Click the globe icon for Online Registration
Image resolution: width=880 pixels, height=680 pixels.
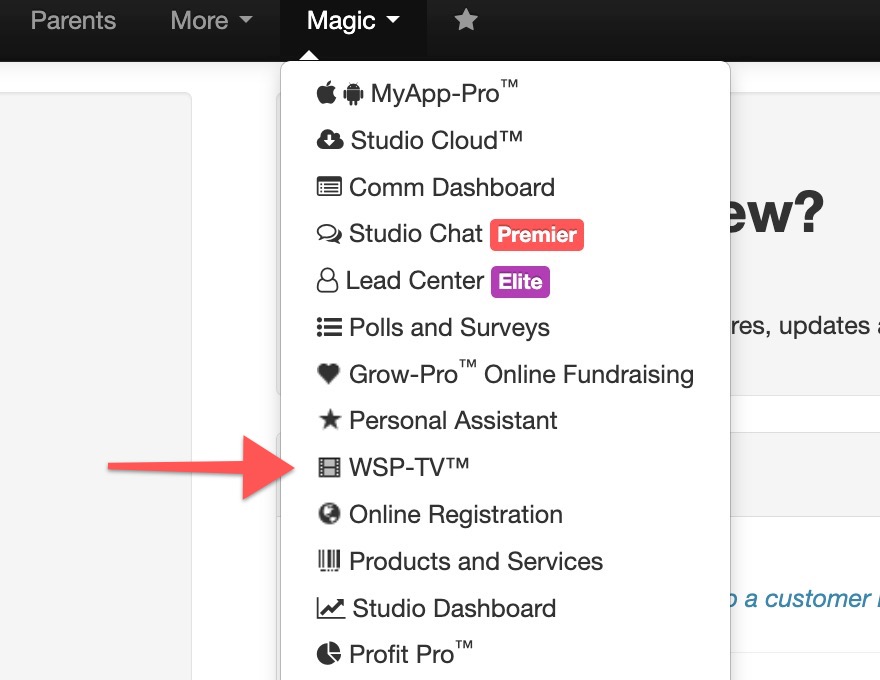click(329, 513)
